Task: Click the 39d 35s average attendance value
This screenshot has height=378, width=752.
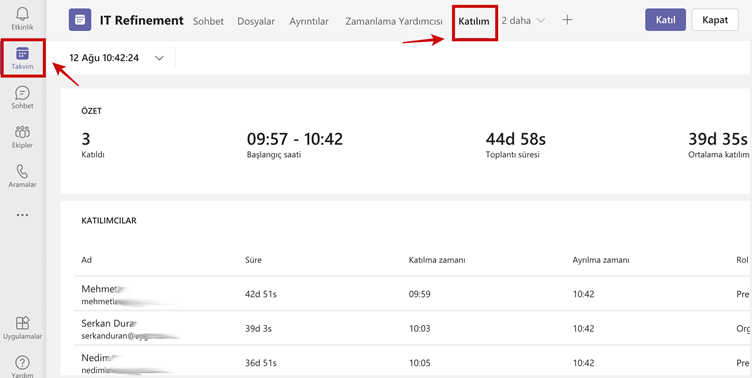Action: (718, 139)
